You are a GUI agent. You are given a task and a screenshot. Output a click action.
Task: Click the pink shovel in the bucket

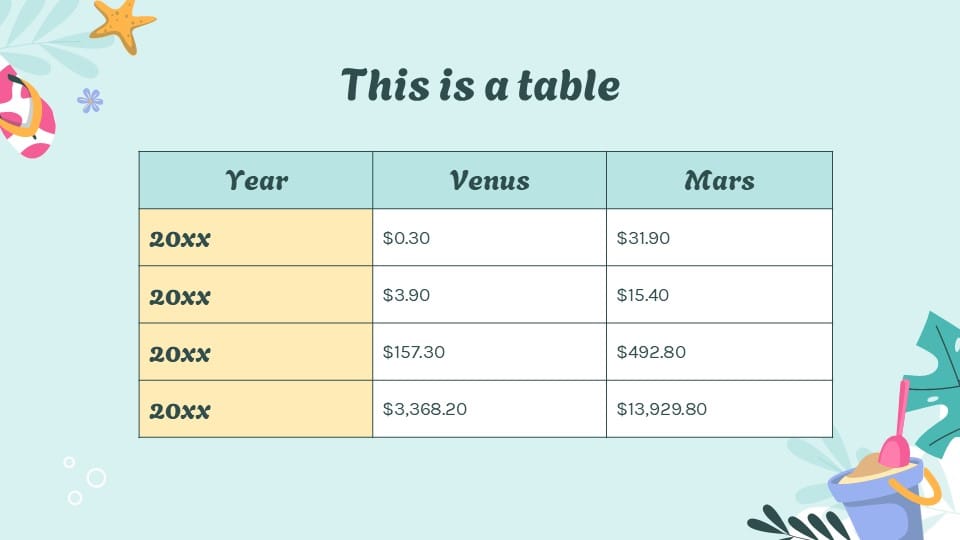(x=897, y=420)
